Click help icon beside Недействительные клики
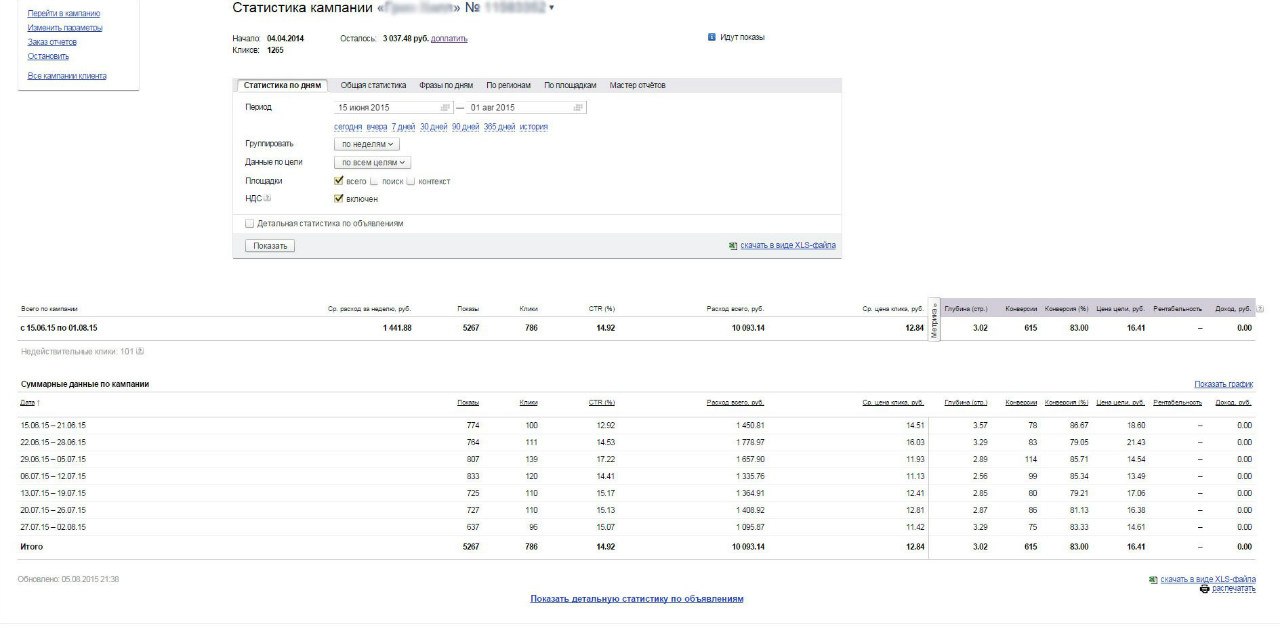The height and width of the screenshot is (628, 1280). 140,351
